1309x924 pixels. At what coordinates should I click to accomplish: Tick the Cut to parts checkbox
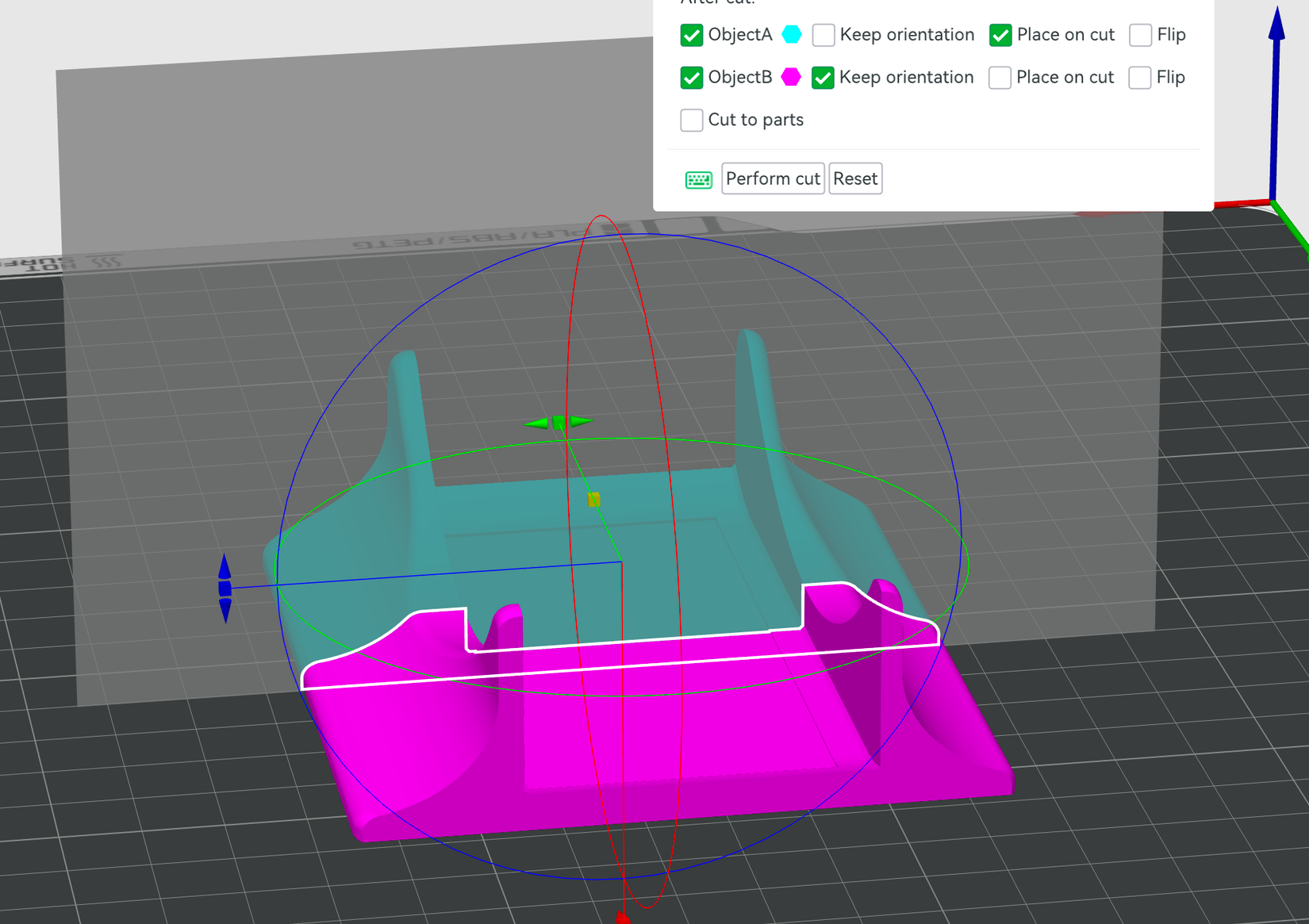(692, 120)
